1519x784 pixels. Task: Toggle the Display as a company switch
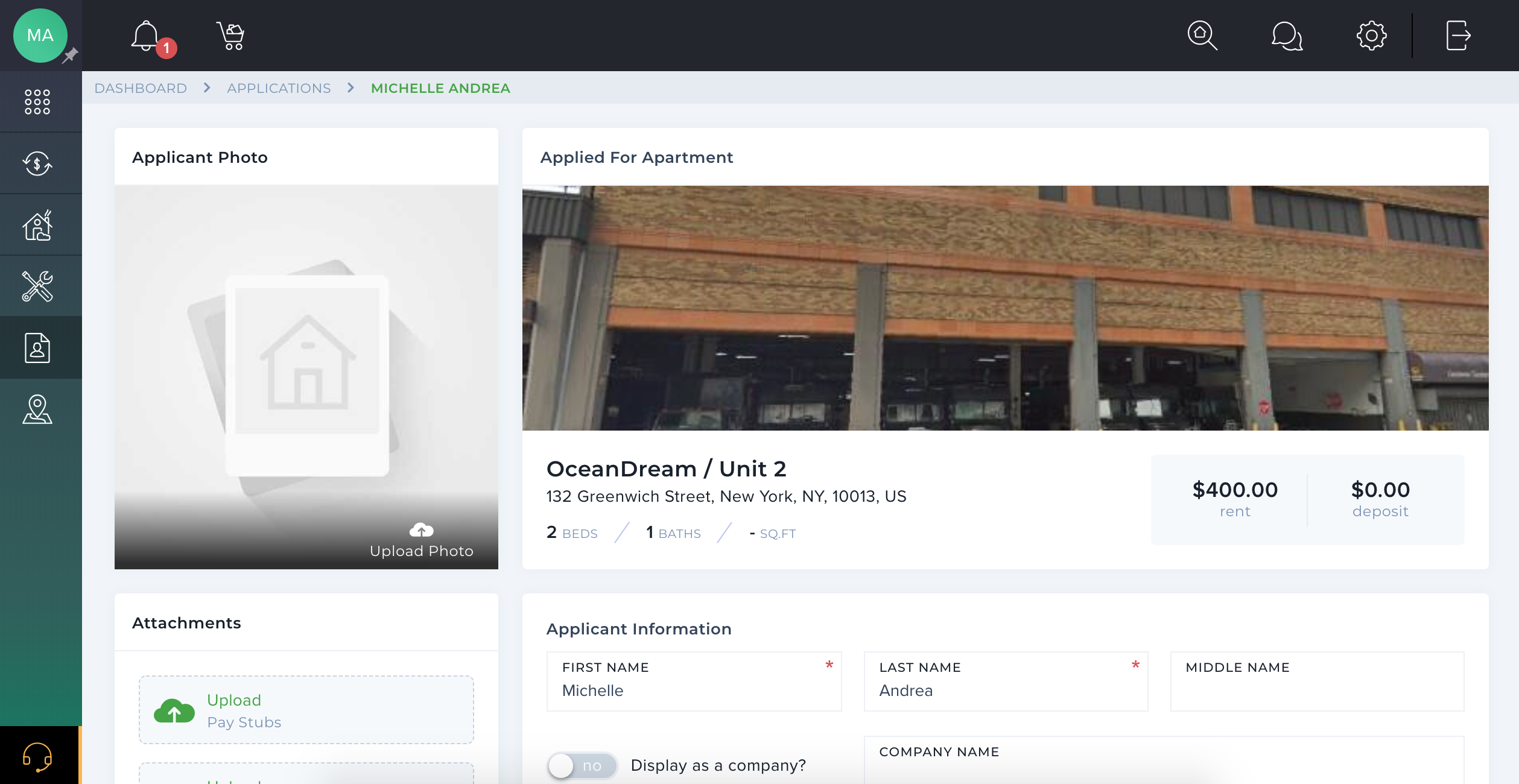(582, 765)
